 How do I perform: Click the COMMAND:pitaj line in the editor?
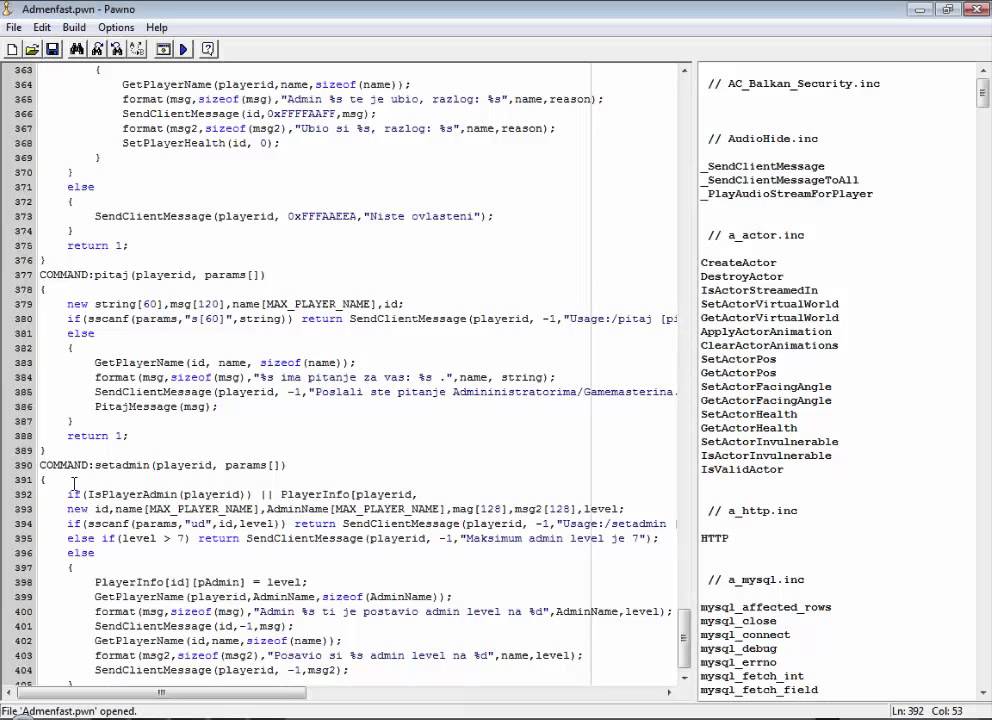tap(152, 275)
